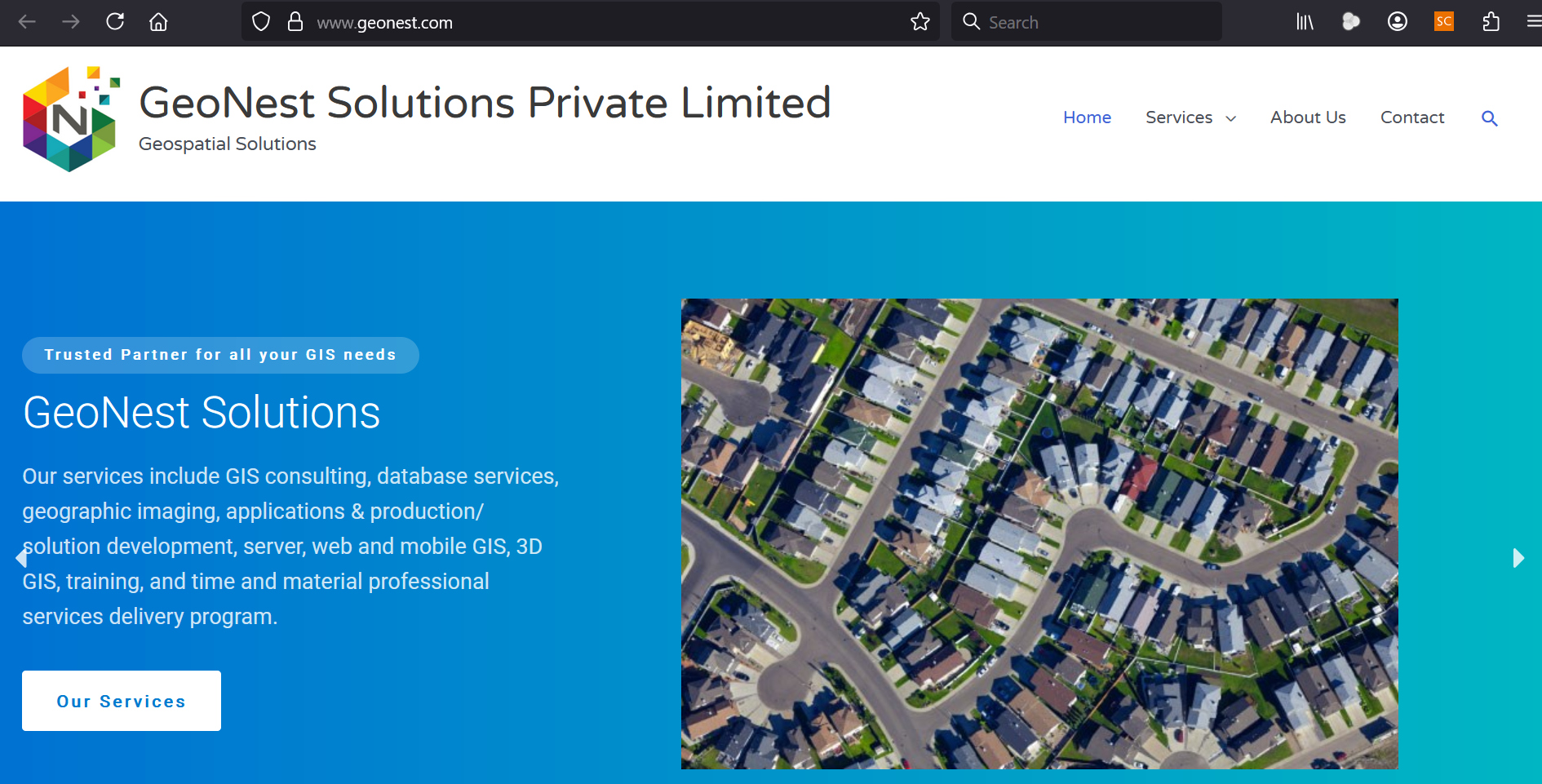Expand the Services menu chevron
Viewport: 1542px width, 784px height.
(x=1231, y=119)
